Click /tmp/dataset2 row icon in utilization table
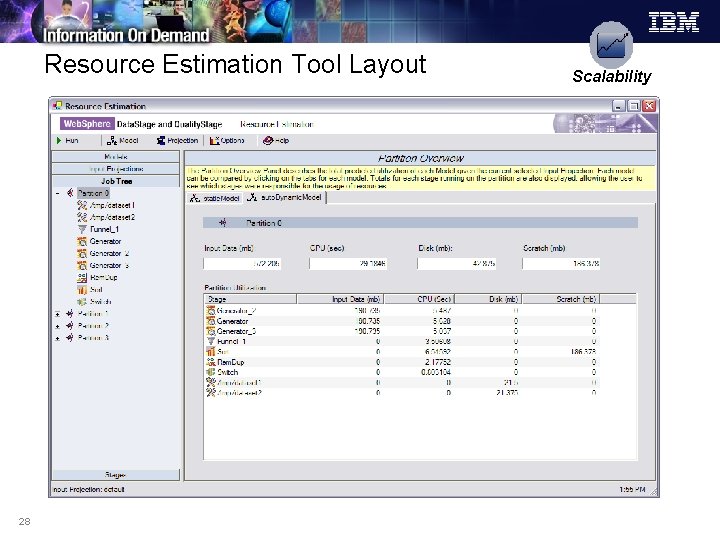 (211, 392)
